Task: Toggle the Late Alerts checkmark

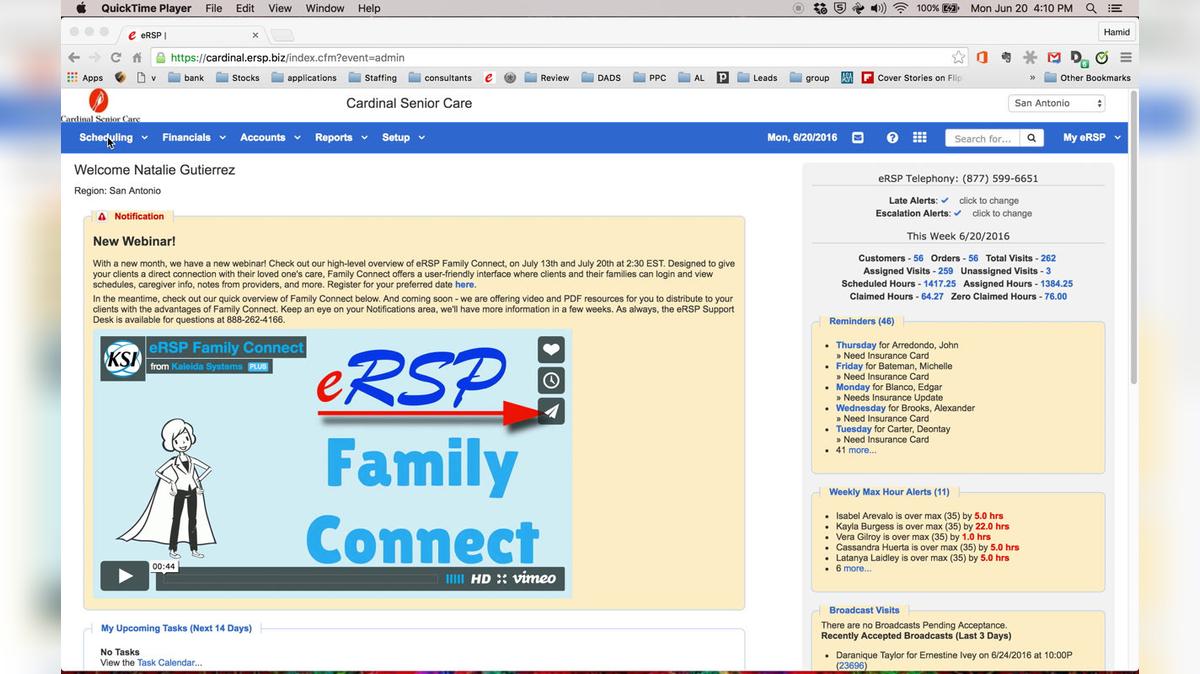Action: coord(945,201)
